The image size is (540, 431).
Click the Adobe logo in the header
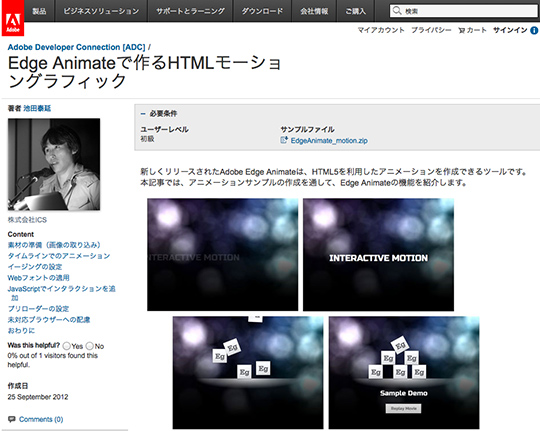coord(13,18)
